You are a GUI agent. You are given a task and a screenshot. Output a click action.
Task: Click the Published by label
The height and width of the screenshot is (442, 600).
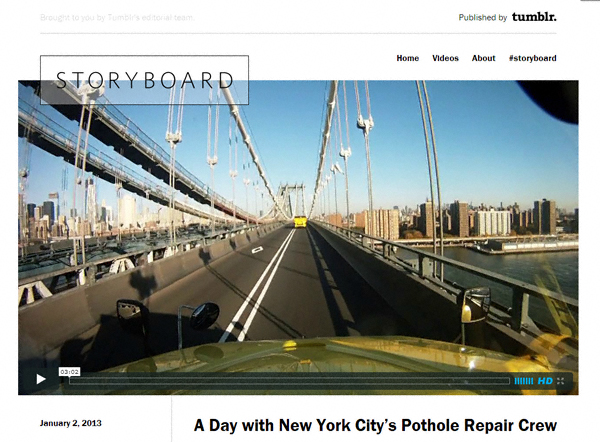point(483,17)
